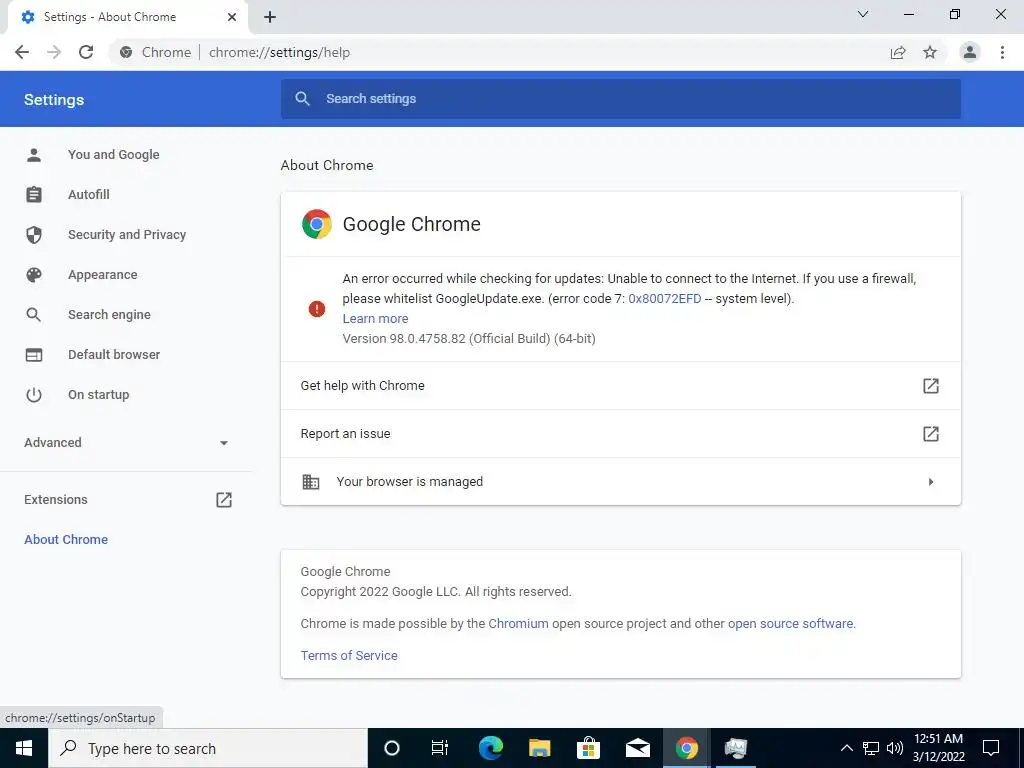The width and height of the screenshot is (1024, 768).
Task: Open Extensions from the sidebar
Action: click(56, 500)
